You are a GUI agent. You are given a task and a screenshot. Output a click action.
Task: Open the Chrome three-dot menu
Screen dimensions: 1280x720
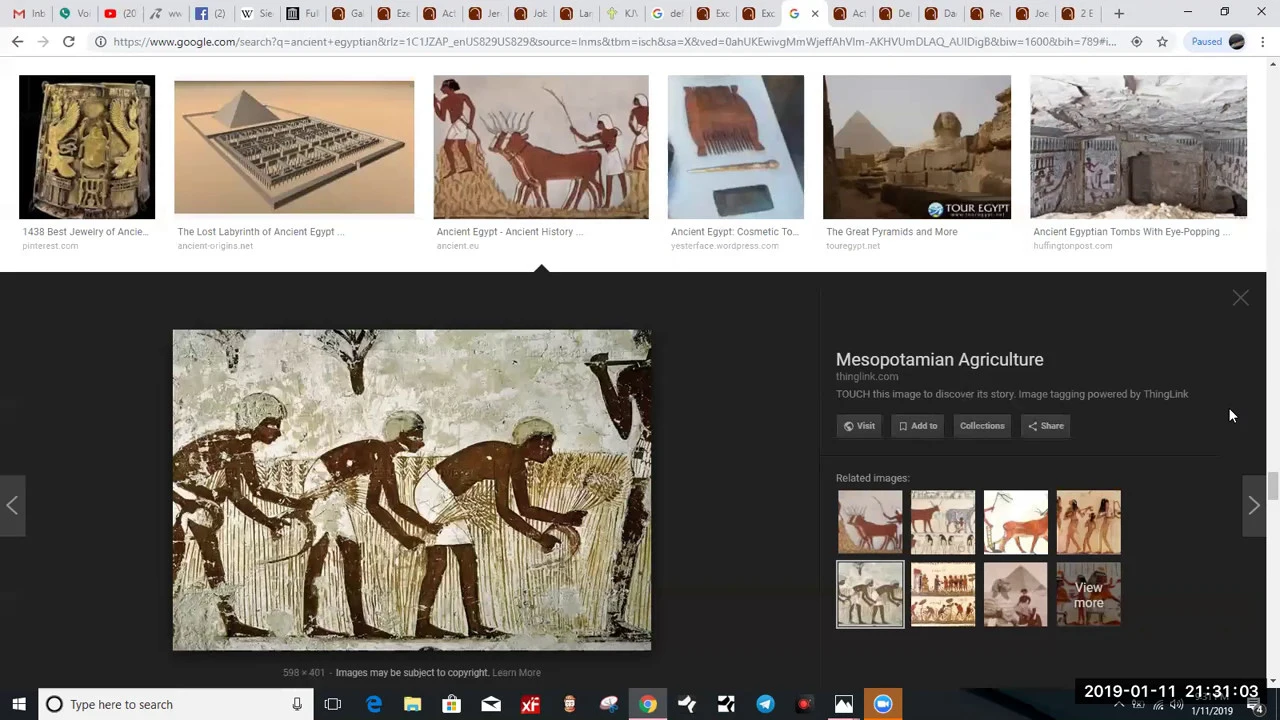(x=1263, y=42)
